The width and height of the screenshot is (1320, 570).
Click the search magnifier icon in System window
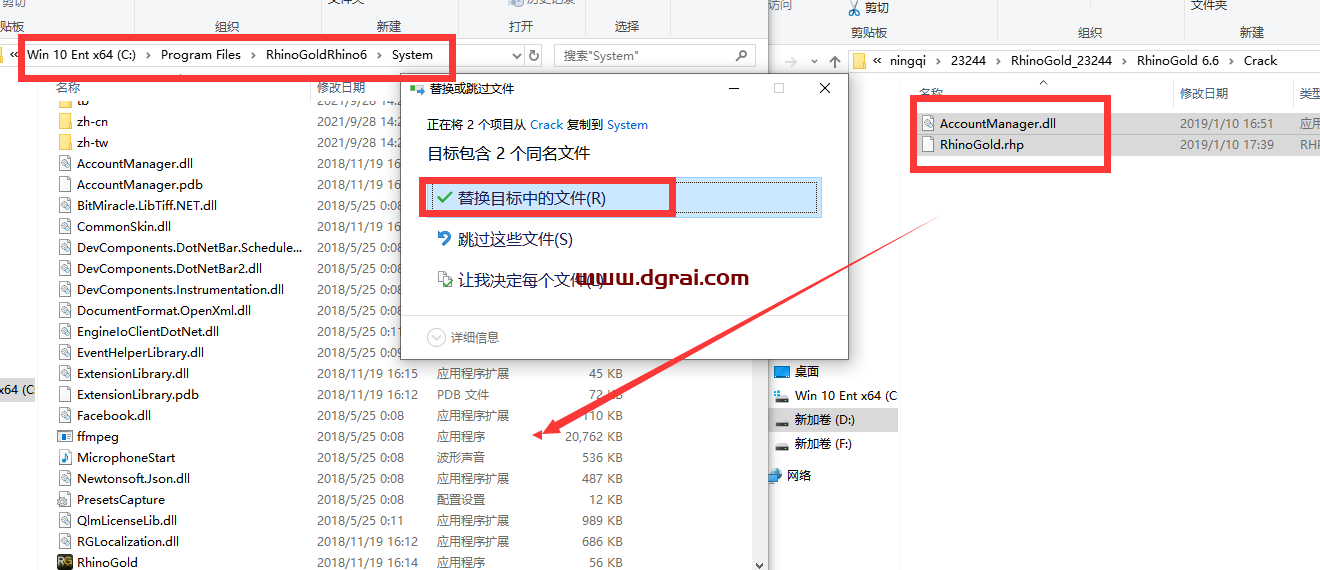click(x=742, y=56)
